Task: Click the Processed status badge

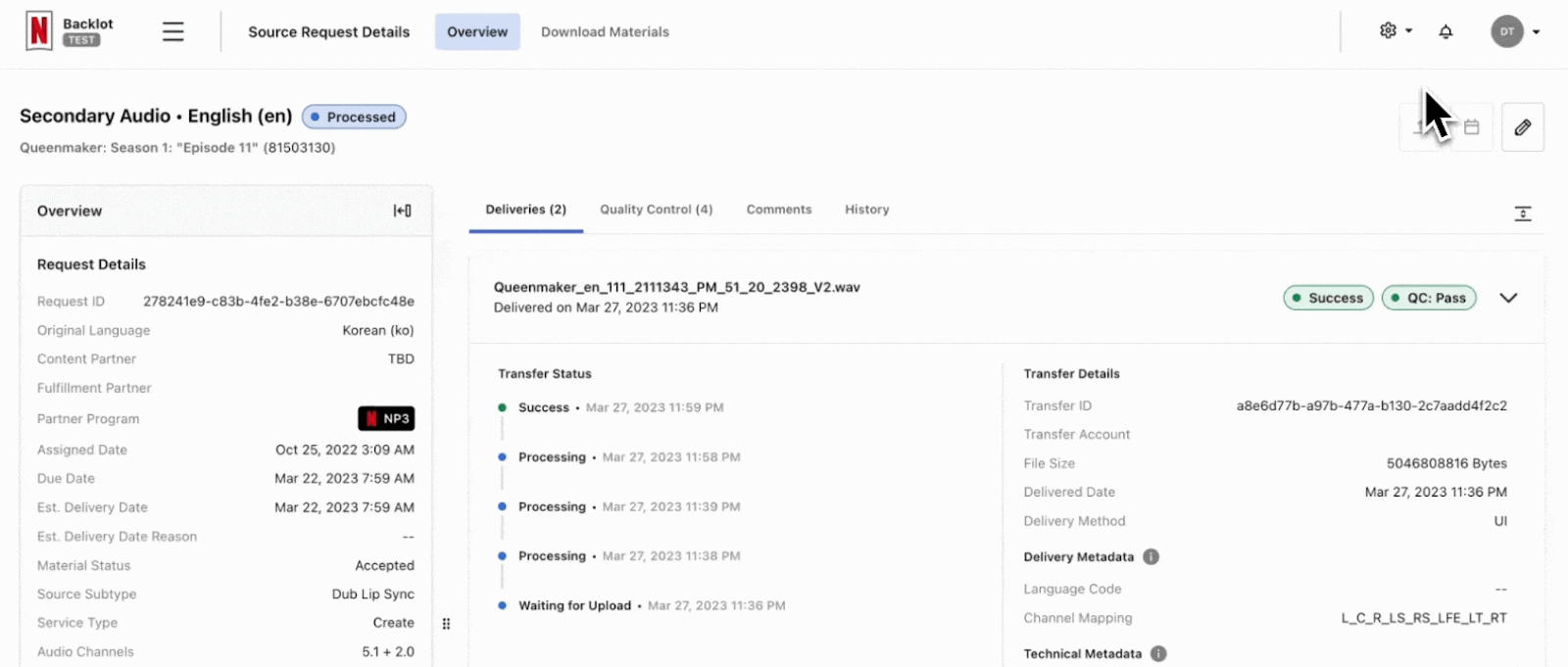Action: (x=354, y=117)
